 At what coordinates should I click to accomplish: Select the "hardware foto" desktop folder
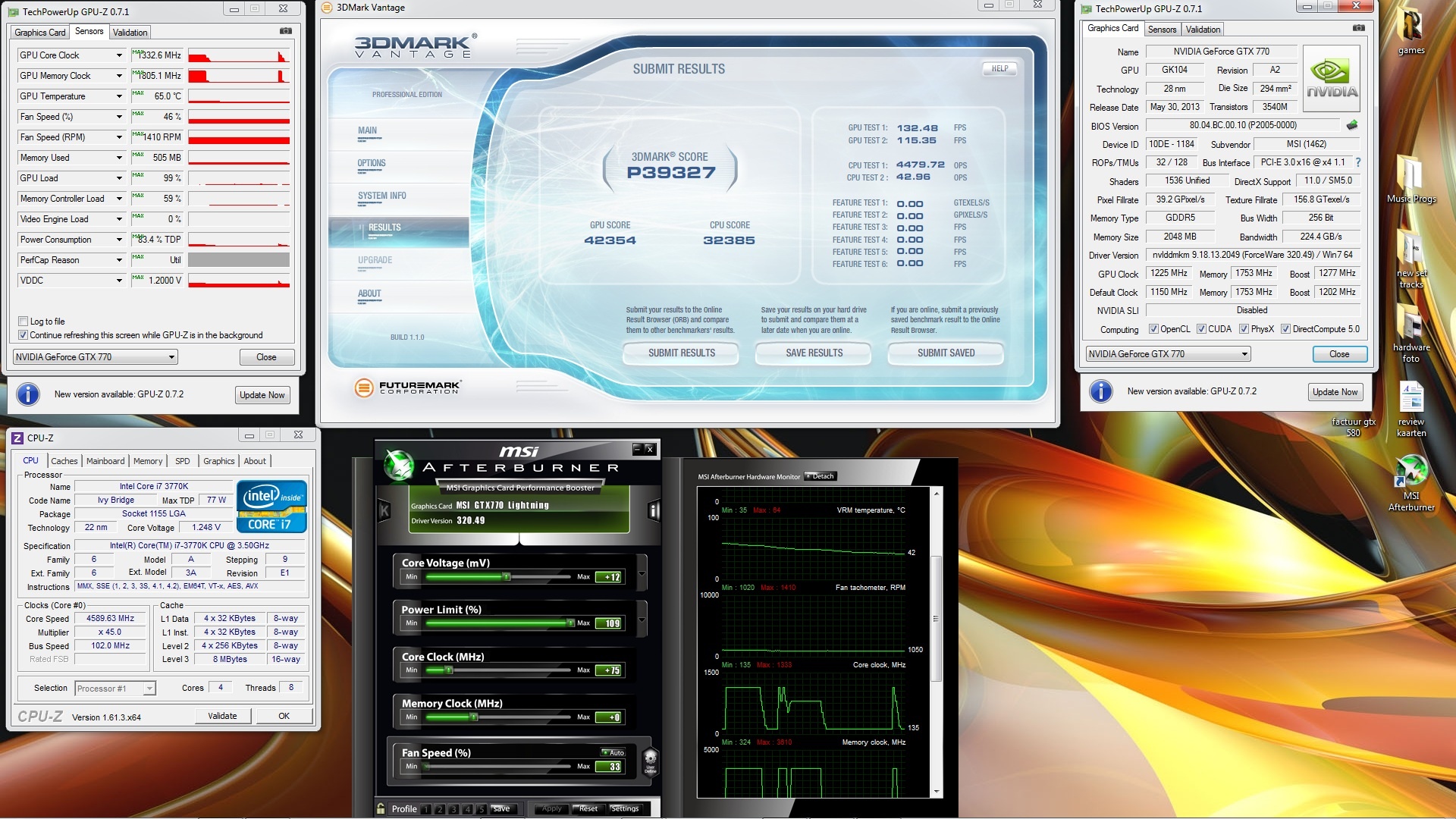coord(1411,334)
